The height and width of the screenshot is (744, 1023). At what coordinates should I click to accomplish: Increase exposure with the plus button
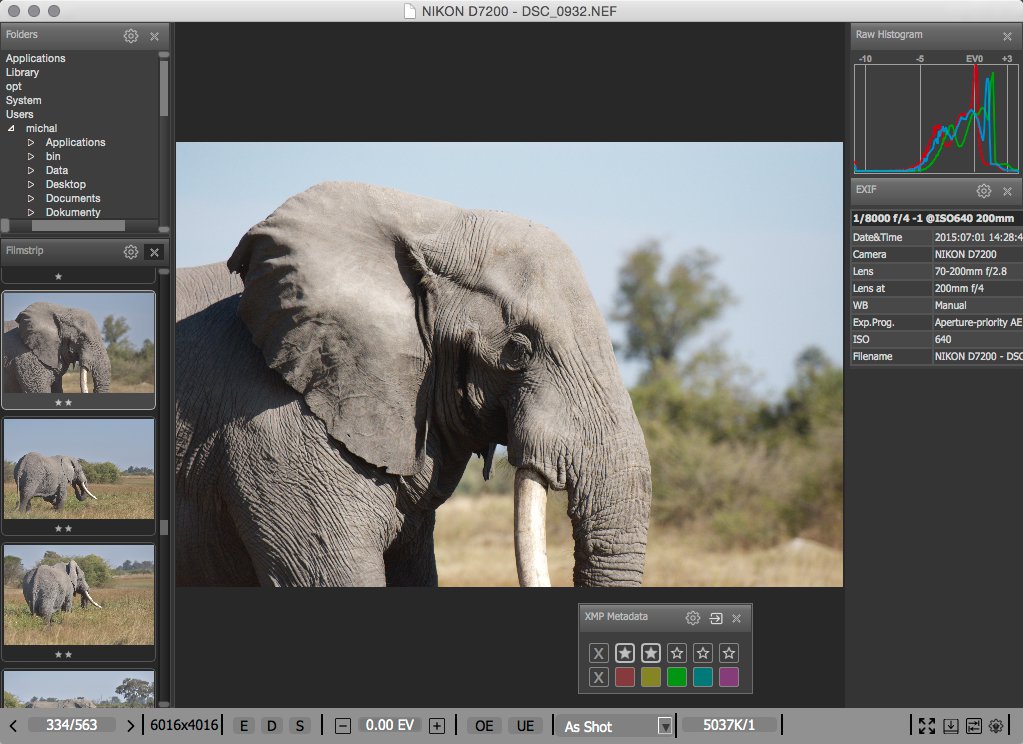pyautogui.click(x=437, y=726)
